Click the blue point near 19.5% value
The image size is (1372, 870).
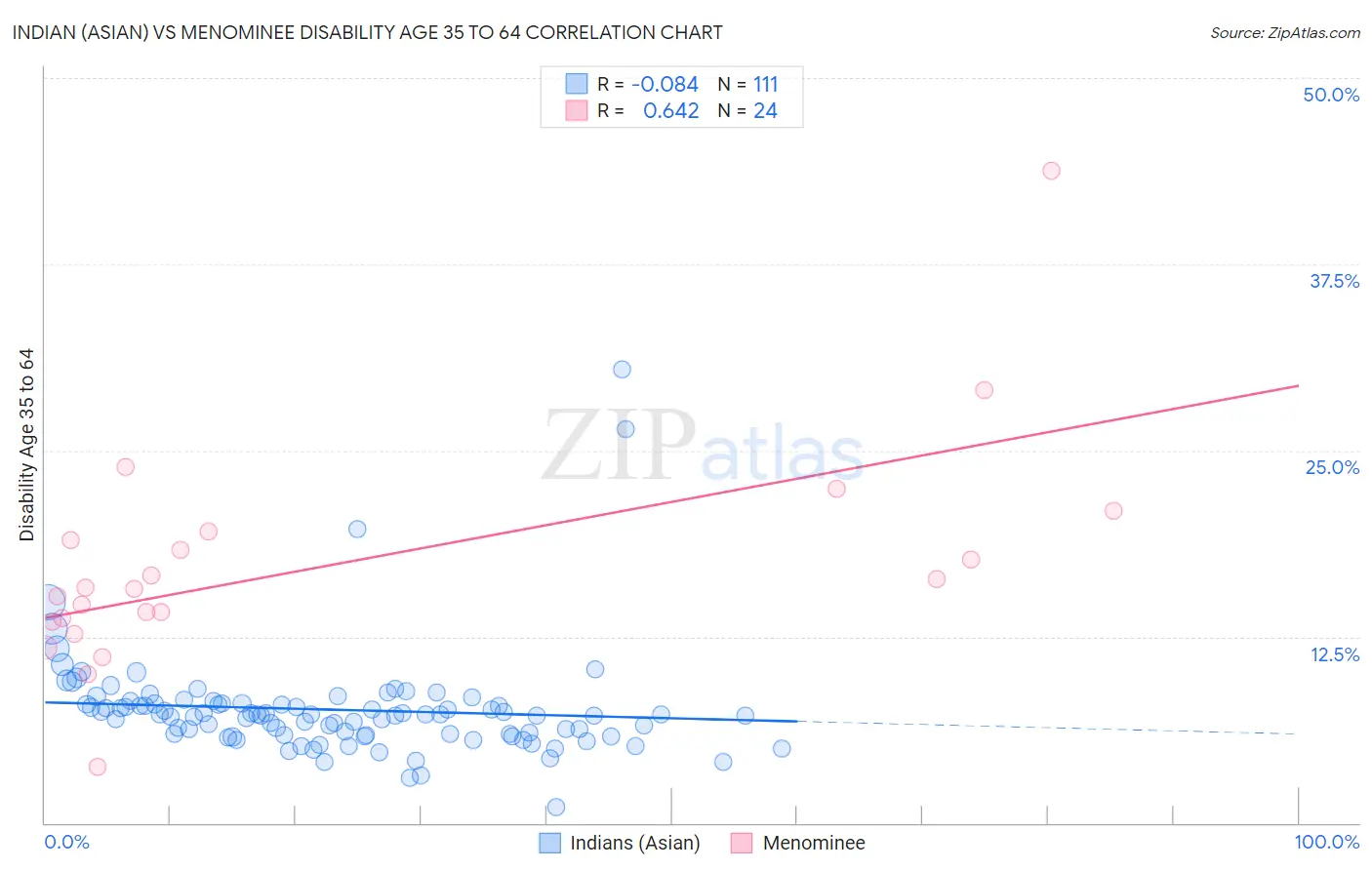357,529
